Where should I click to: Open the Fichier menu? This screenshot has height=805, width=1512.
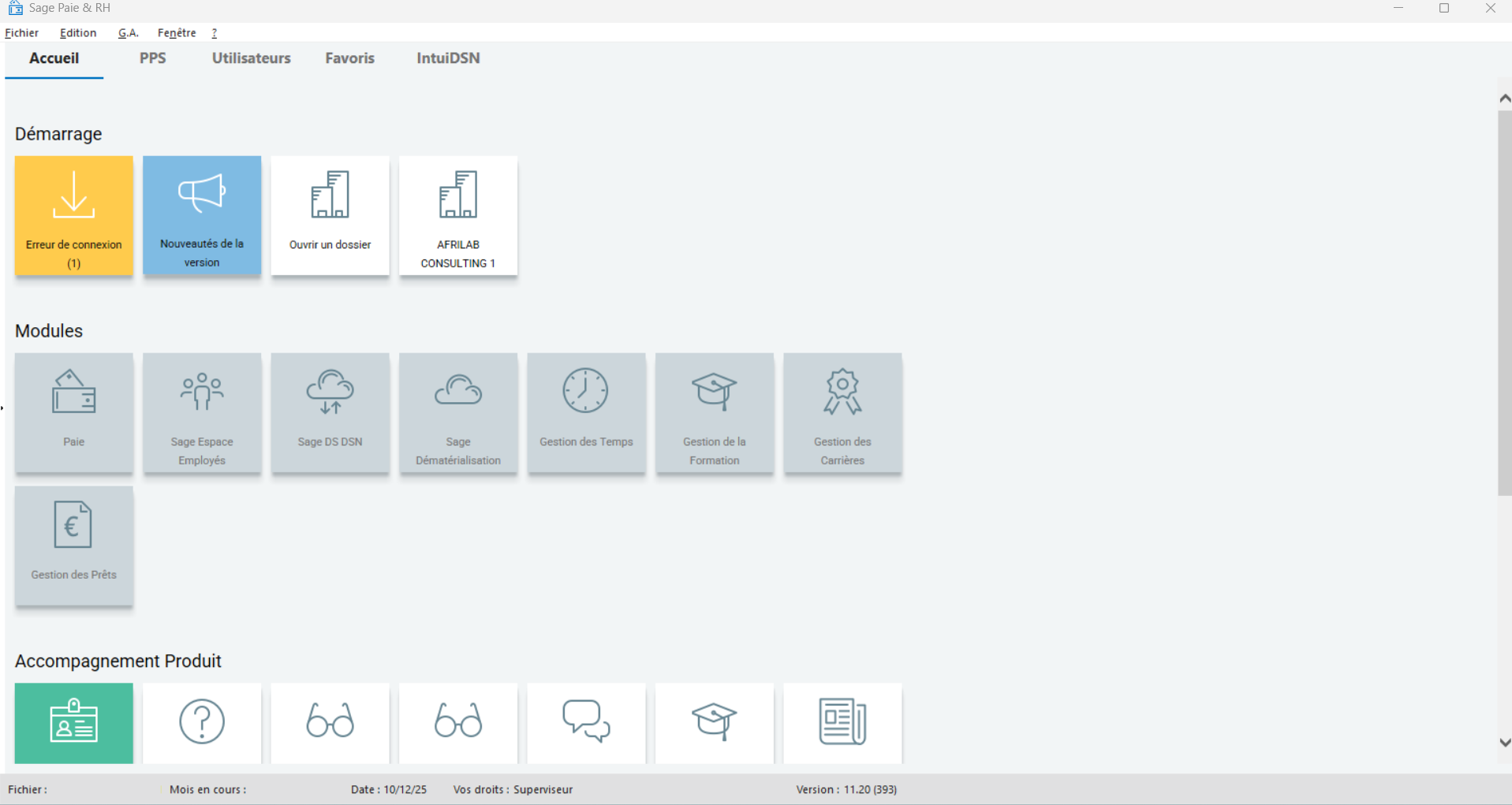[22, 33]
